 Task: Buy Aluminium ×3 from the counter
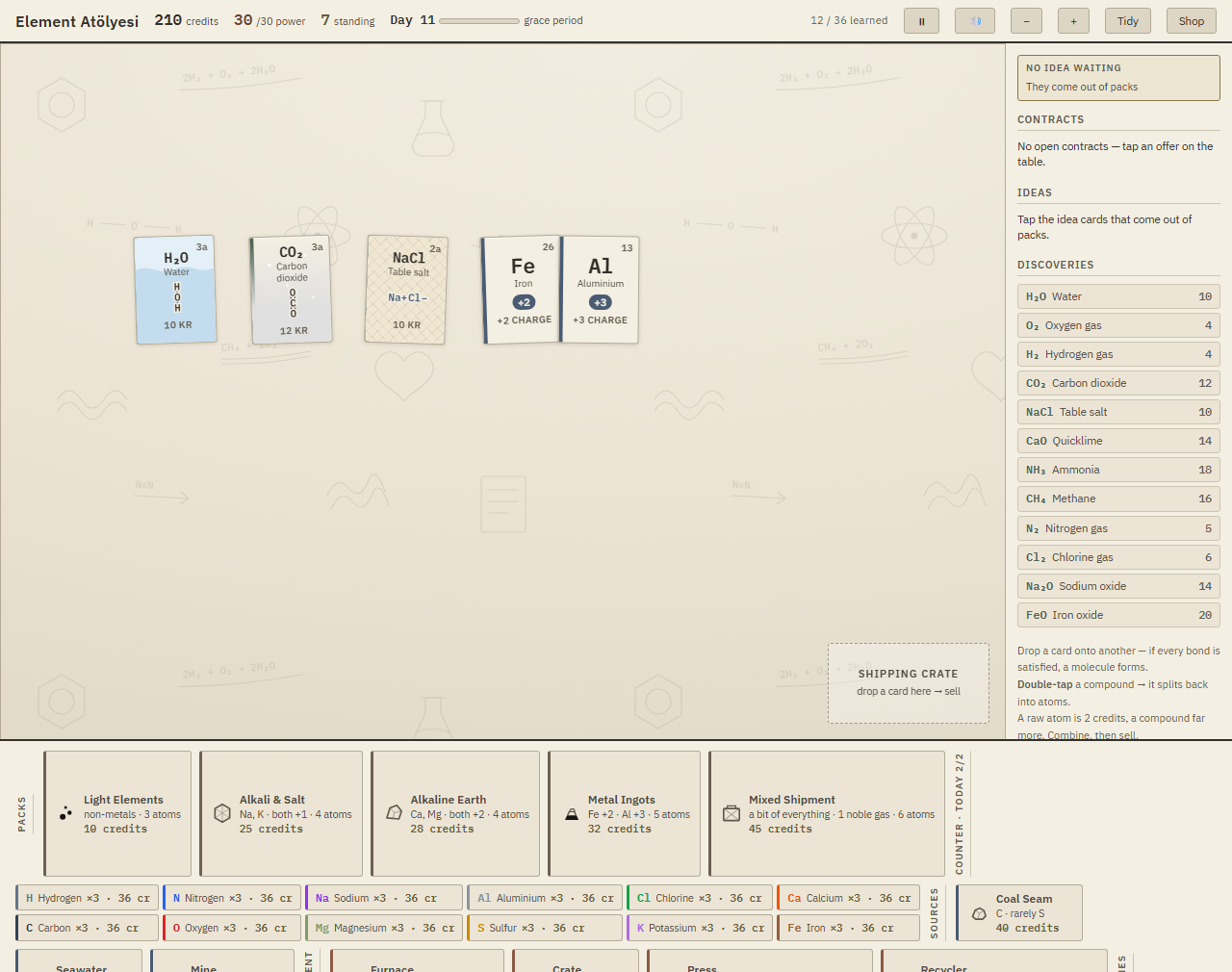pyautogui.click(x=545, y=898)
